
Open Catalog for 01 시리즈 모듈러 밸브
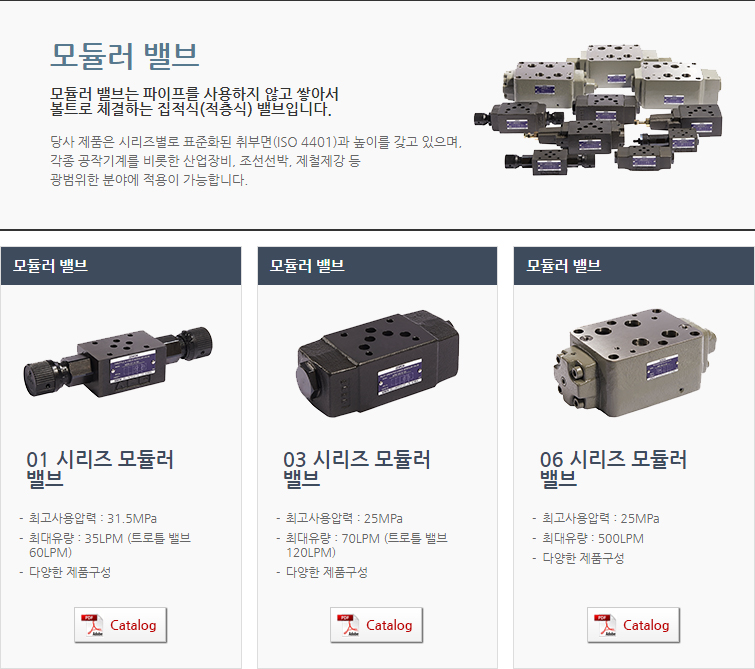[x=120, y=625]
